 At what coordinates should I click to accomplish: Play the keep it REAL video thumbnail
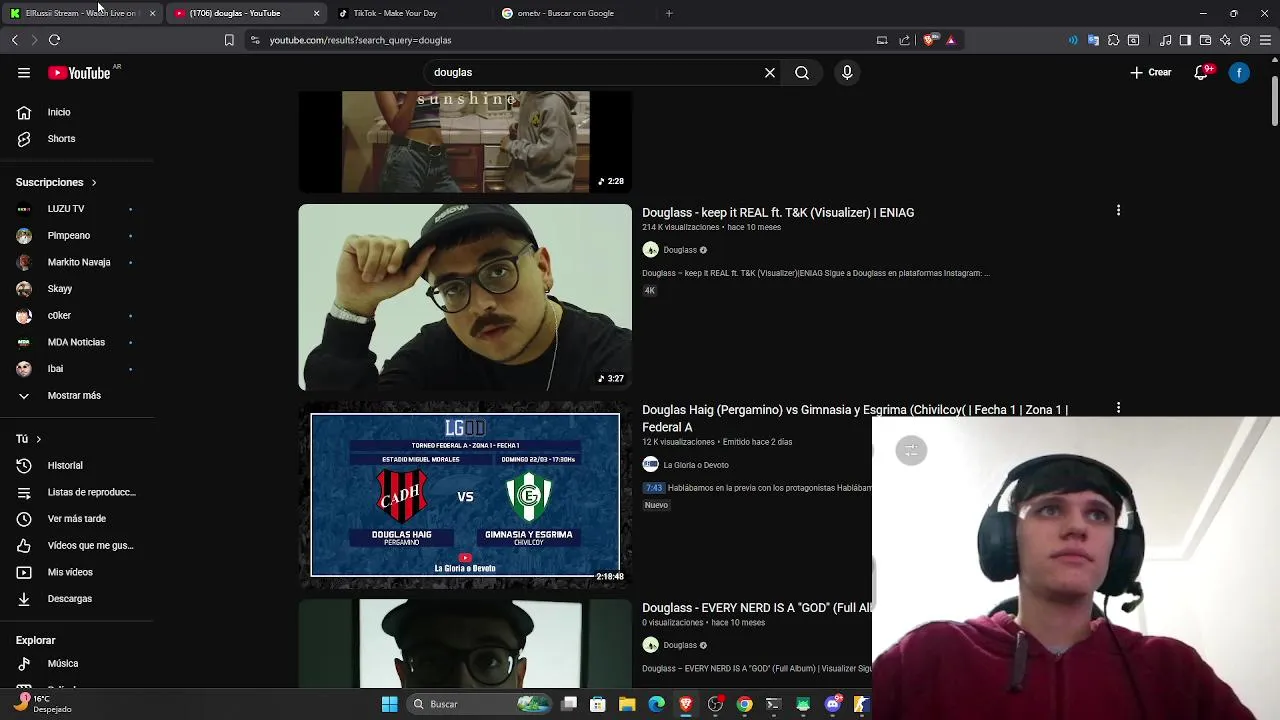[x=465, y=297]
